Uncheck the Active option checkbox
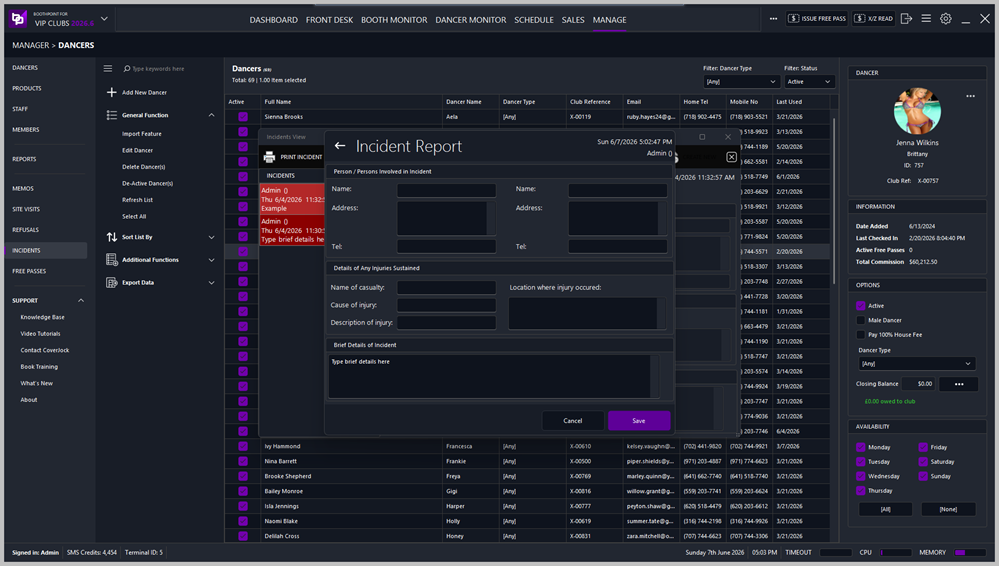 point(860,306)
